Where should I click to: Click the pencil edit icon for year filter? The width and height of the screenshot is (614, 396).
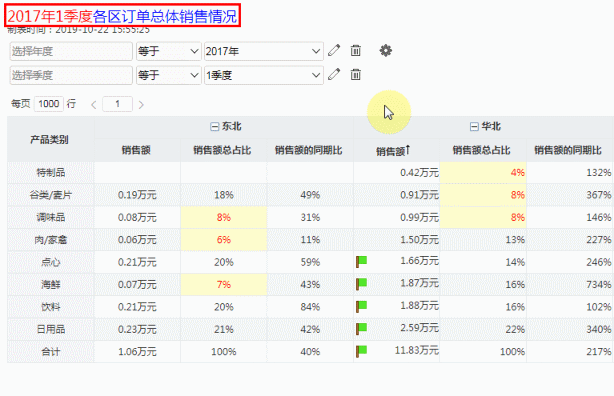334,51
